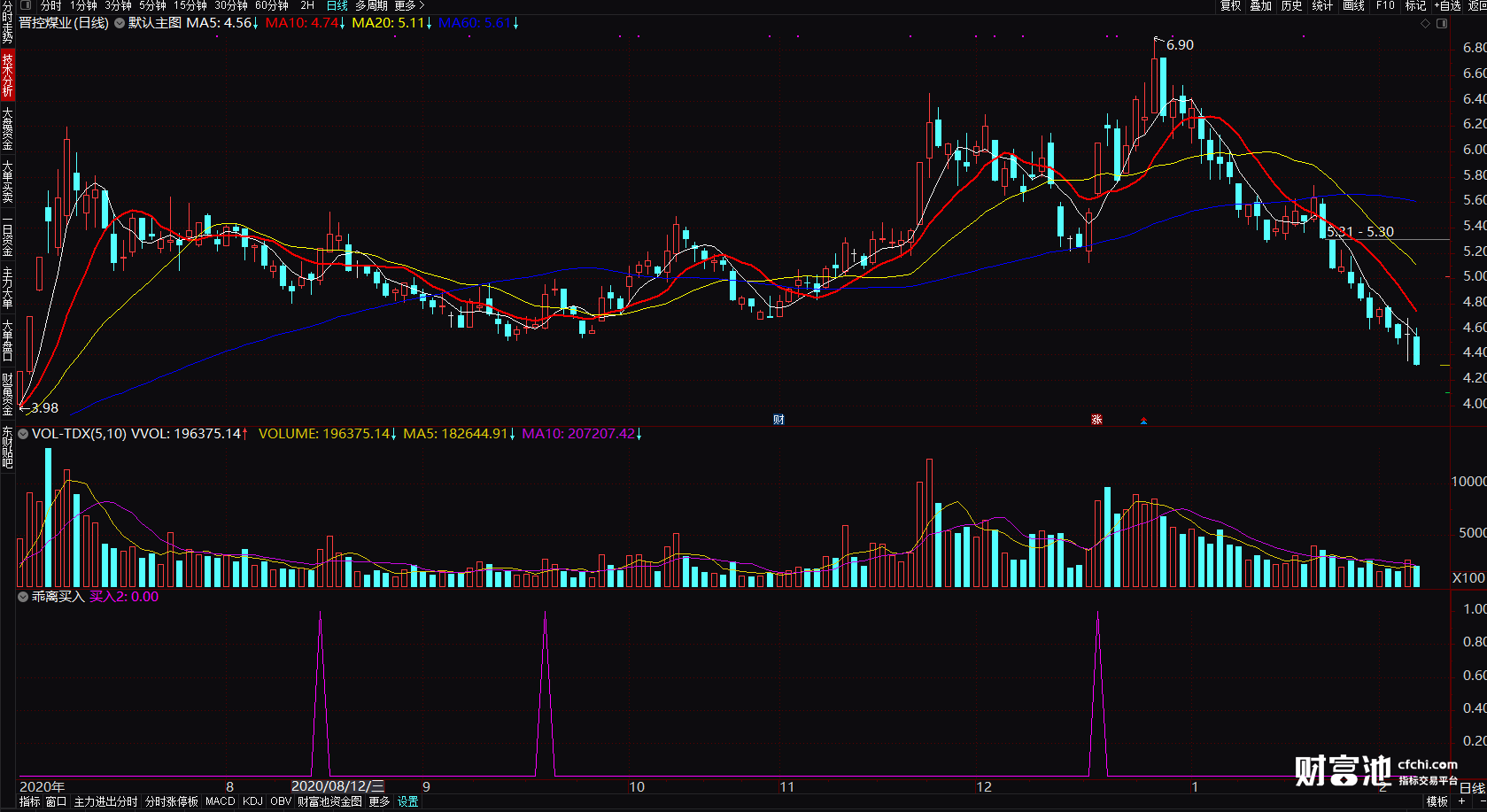Expand the top 更多 periods menu
This screenshot has height=812, width=1487.
(x=409, y=5)
